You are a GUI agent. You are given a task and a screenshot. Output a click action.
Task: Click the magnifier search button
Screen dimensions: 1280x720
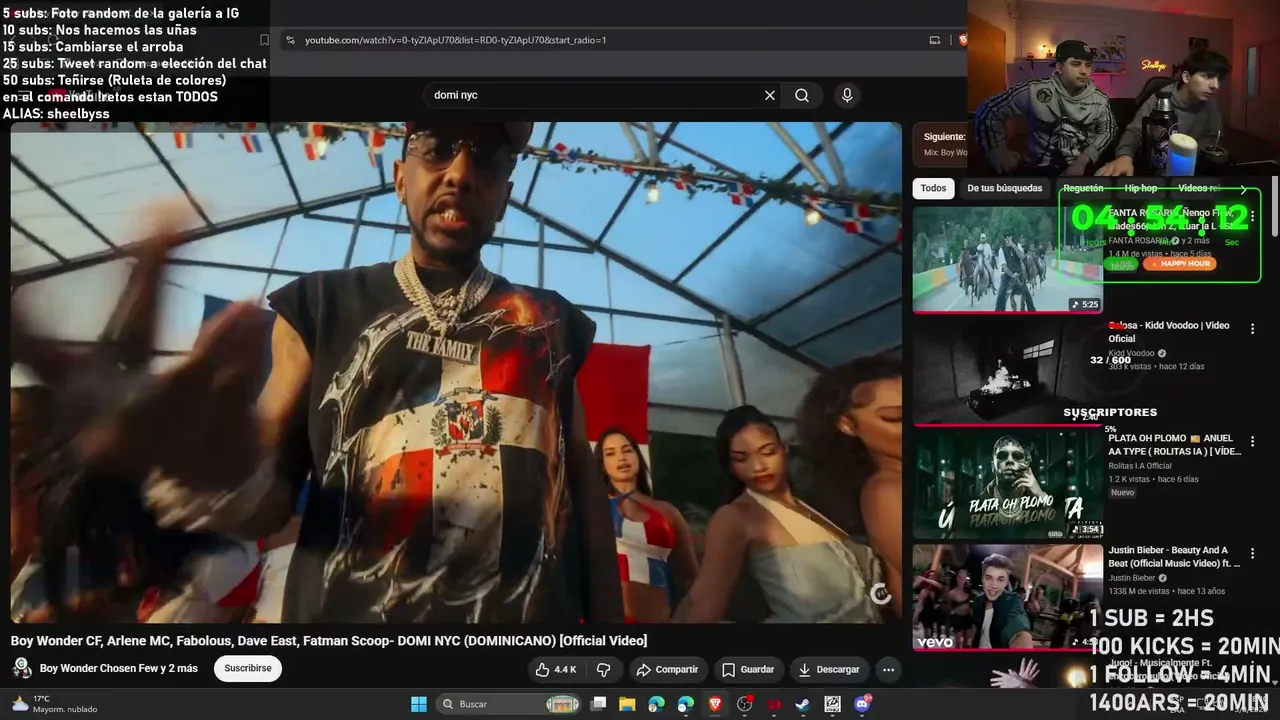click(802, 95)
